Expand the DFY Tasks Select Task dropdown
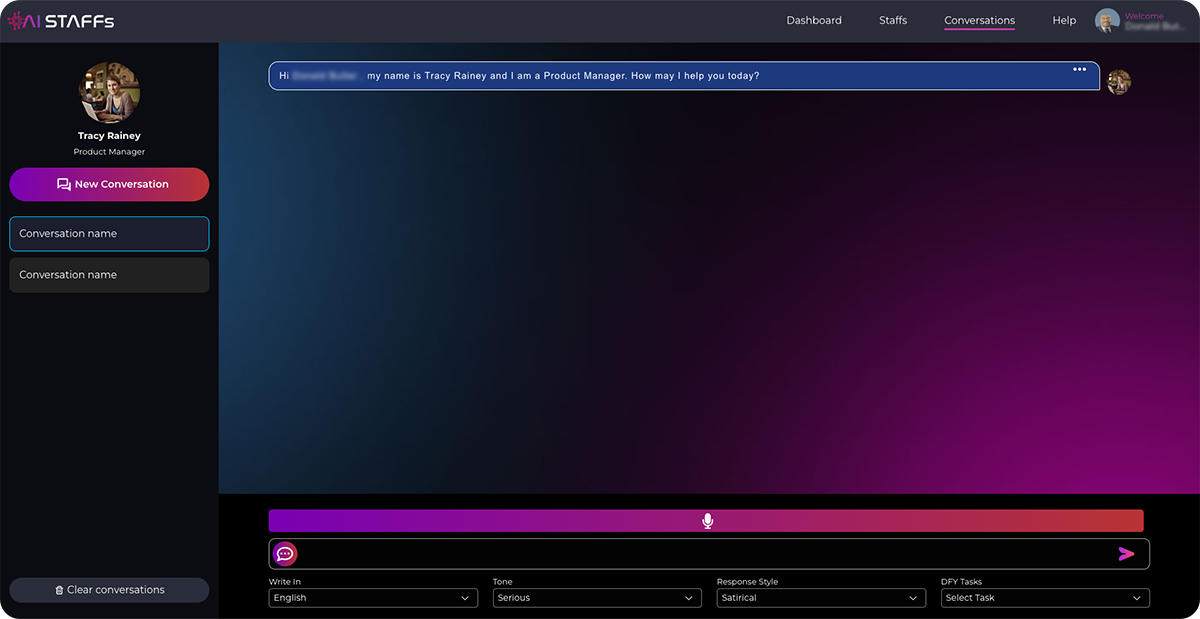 point(1045,598)
